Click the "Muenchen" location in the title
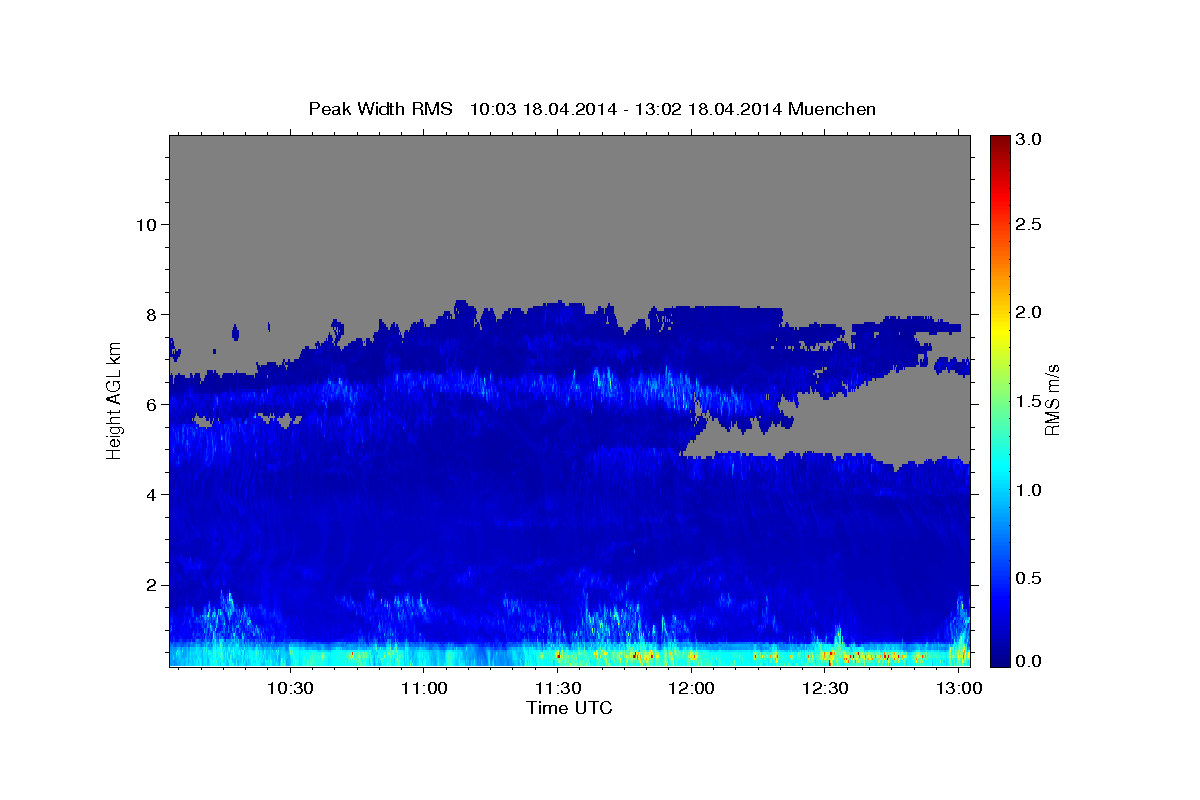The height and width of the screenshot is (800, 1200). click(x=832, y=109)
